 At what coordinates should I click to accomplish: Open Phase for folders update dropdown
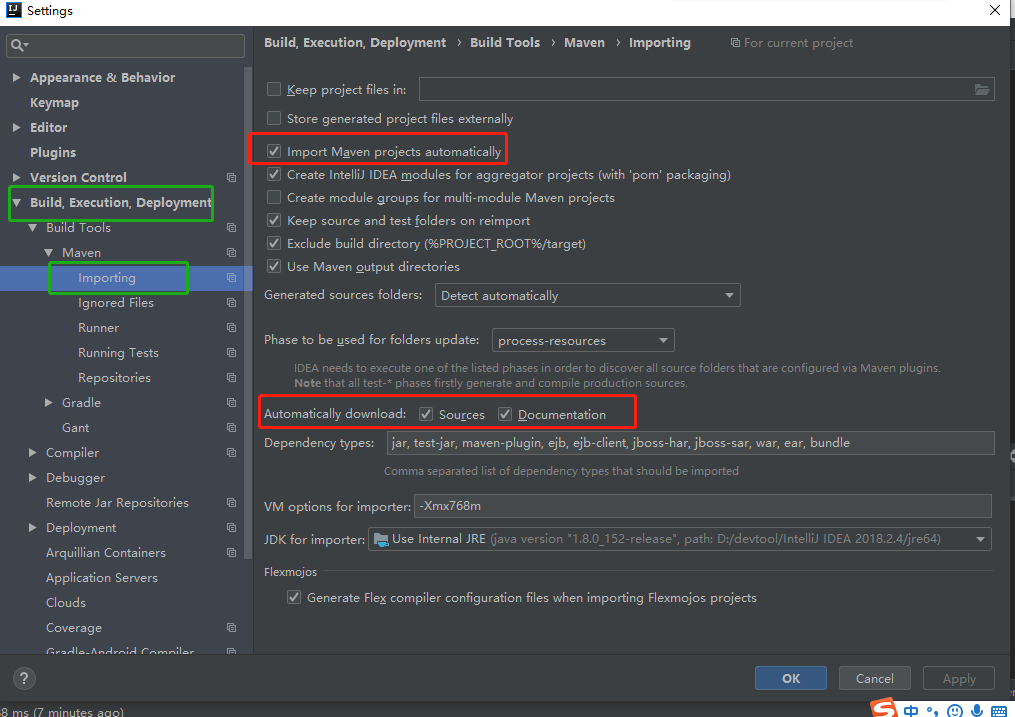(583, 340)
